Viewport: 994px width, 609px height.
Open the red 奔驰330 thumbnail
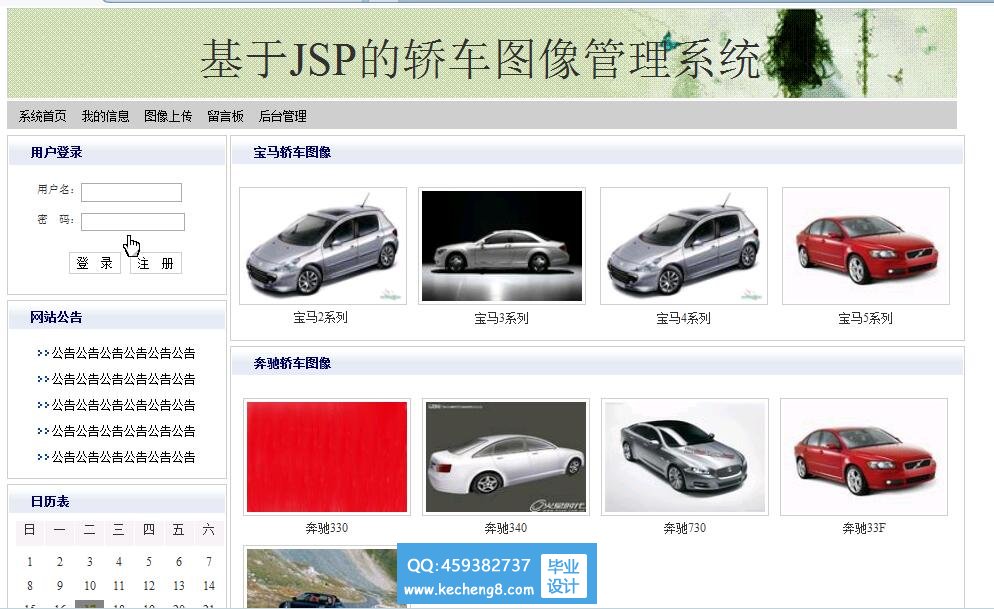click(x=327, y=457)
